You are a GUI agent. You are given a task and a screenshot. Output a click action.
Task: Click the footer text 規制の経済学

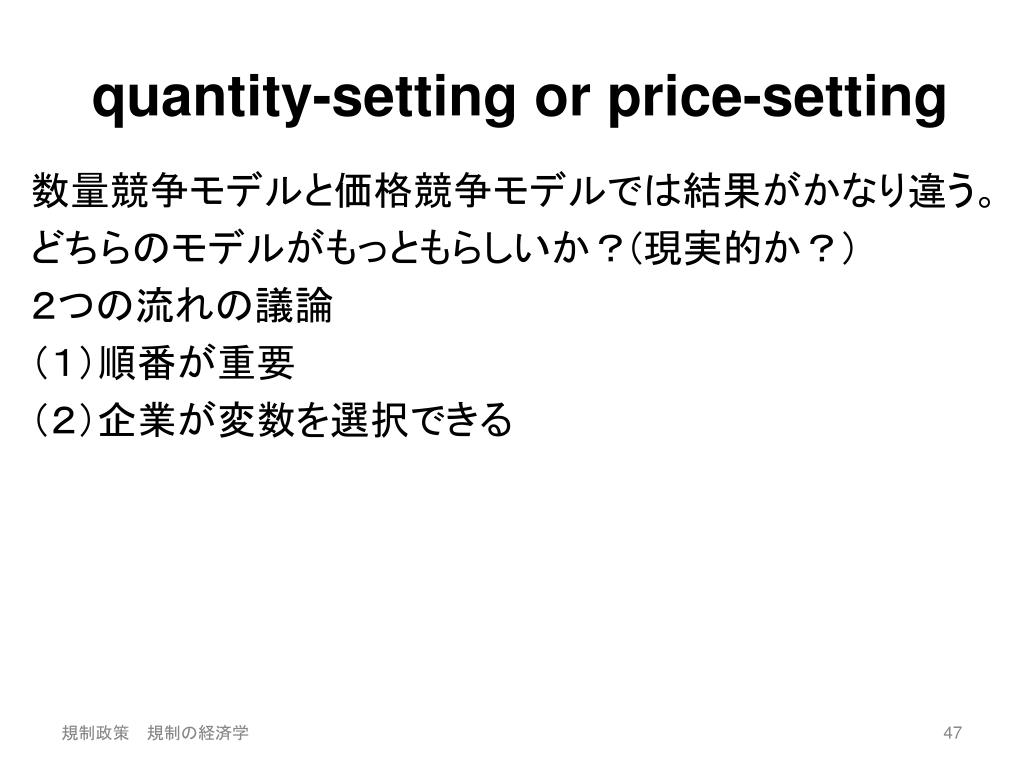[198, 733]
